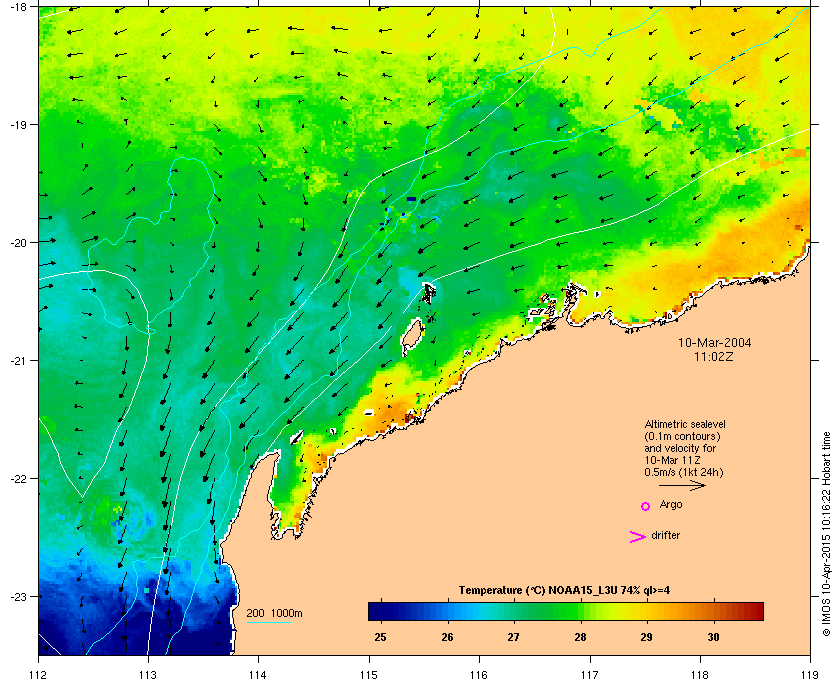This screenshot has height=680, width=840.
Task: Click the longitude axis label 113
Action: pos(148,674)
